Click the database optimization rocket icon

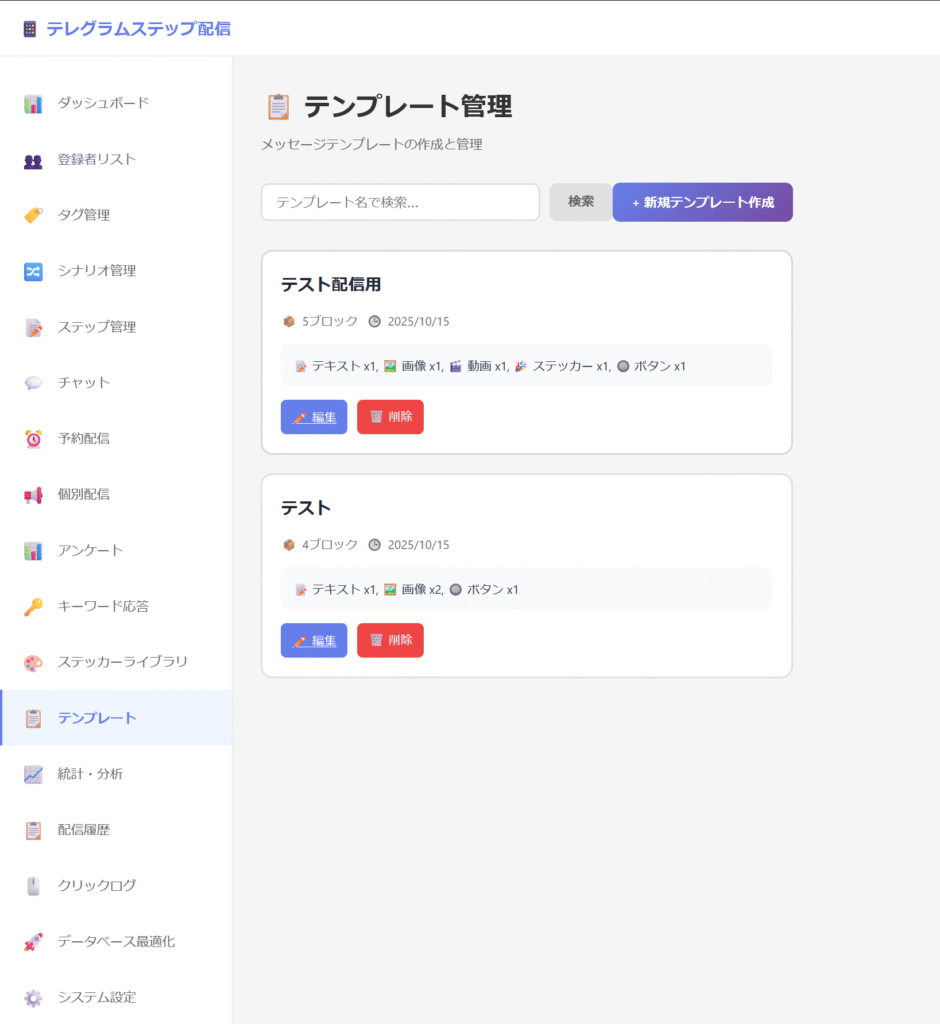33,941
